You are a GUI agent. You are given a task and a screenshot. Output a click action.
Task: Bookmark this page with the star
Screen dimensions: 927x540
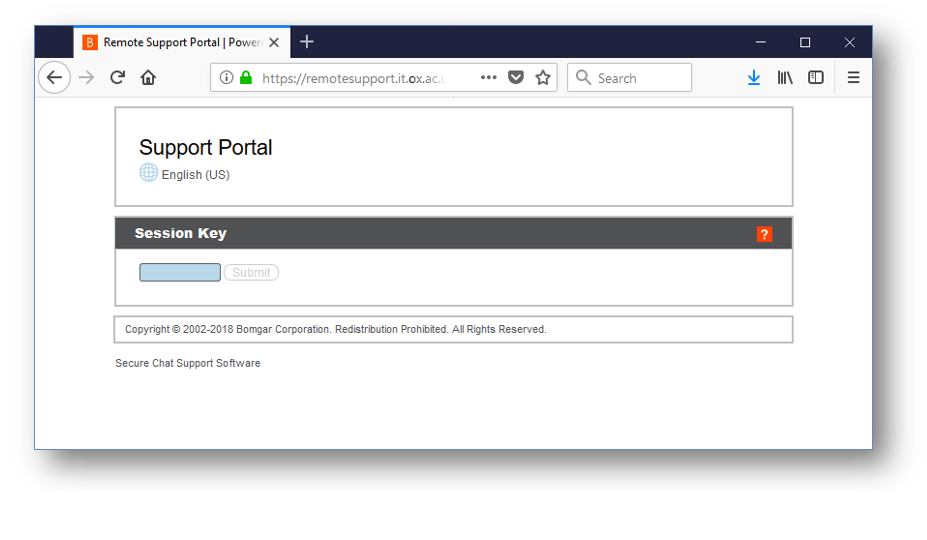point(543,78)
